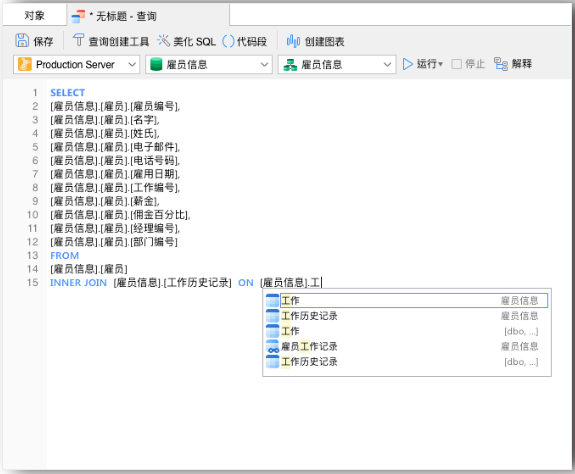Place cursor after [雇员信息].工 on line 15

tap(321, 283)
